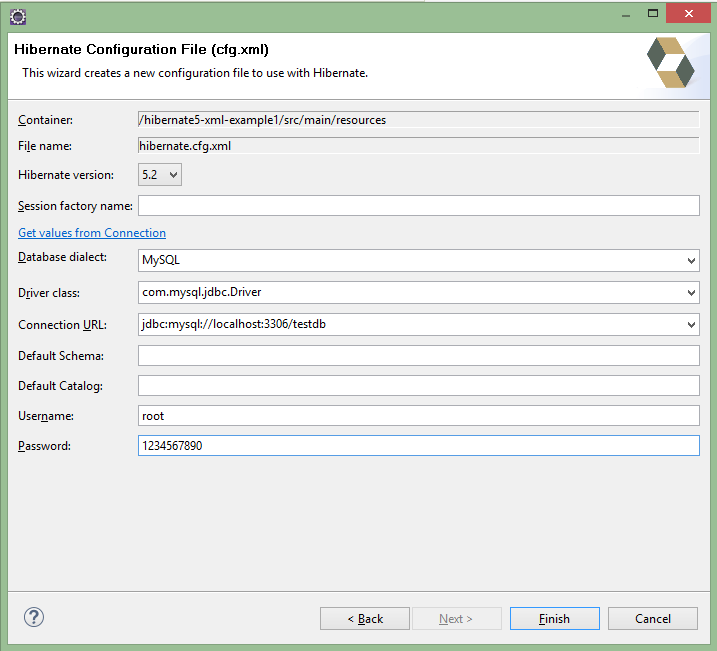This screenshot has height=651, width=717.
Task: Open the Hibernate version dropdown
Action: point(160,175)
